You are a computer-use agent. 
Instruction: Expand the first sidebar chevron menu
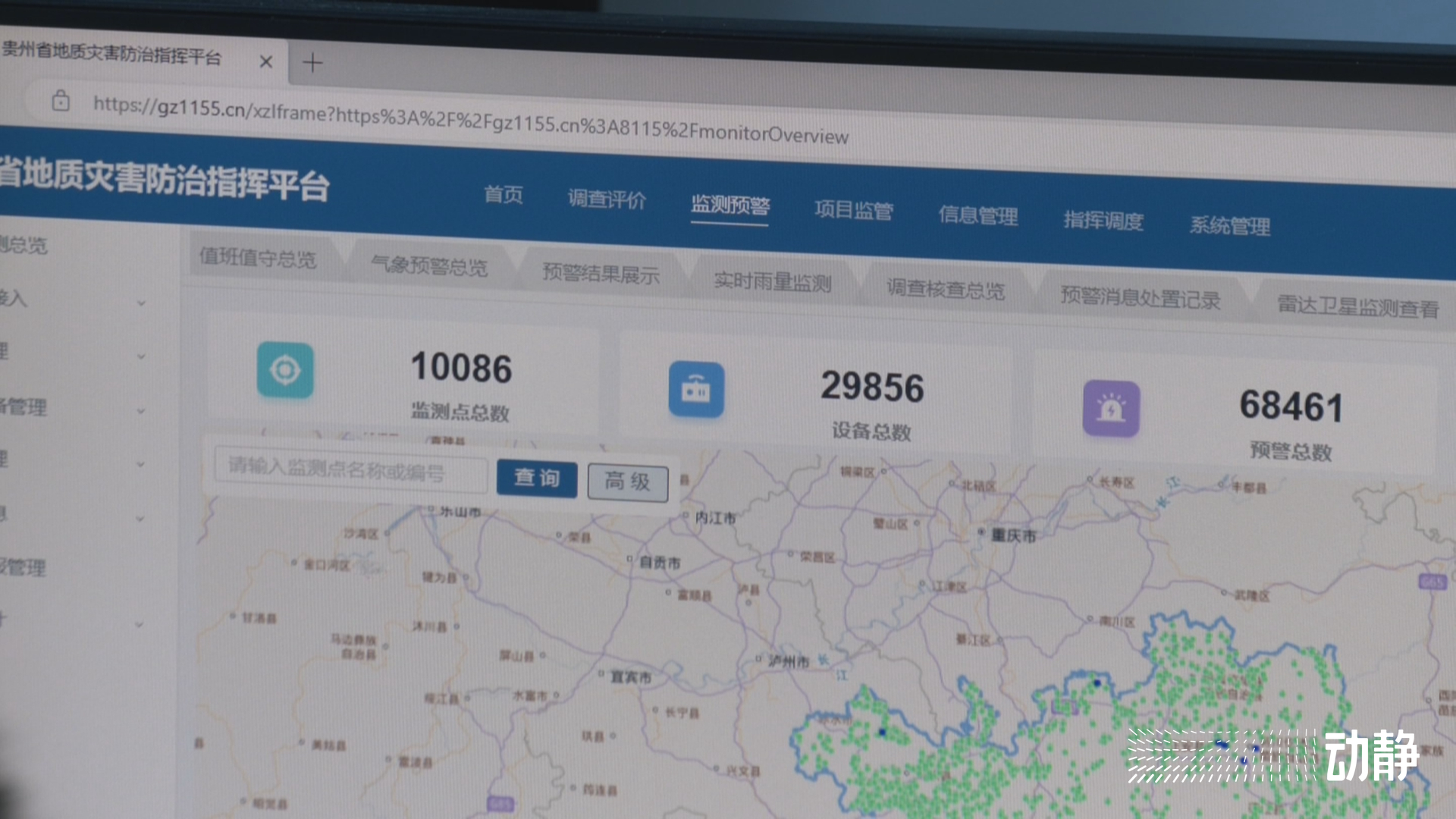pyautogui.click(x=141, y=303)
